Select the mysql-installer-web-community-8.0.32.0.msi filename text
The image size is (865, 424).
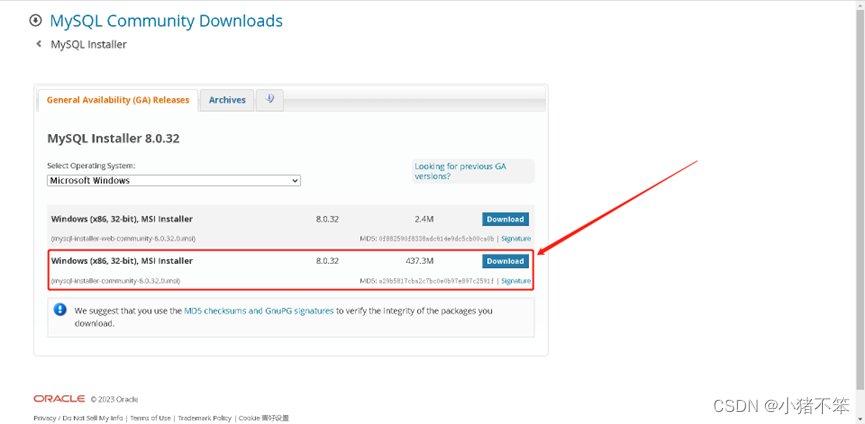pos(124,239)
